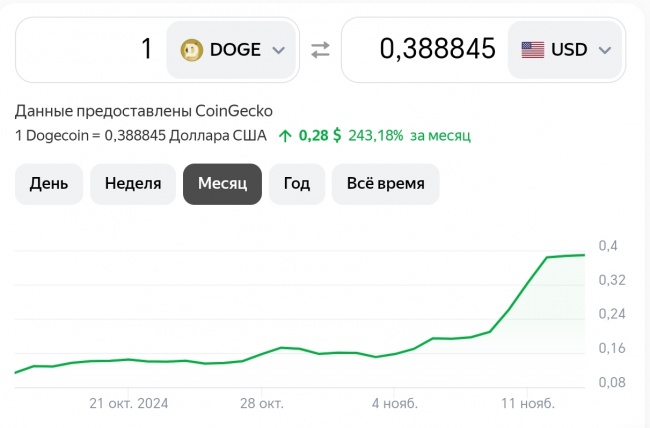Select the Месяц period tab
650x428 pixels.
pyautogui.click(x=223, y=184)
